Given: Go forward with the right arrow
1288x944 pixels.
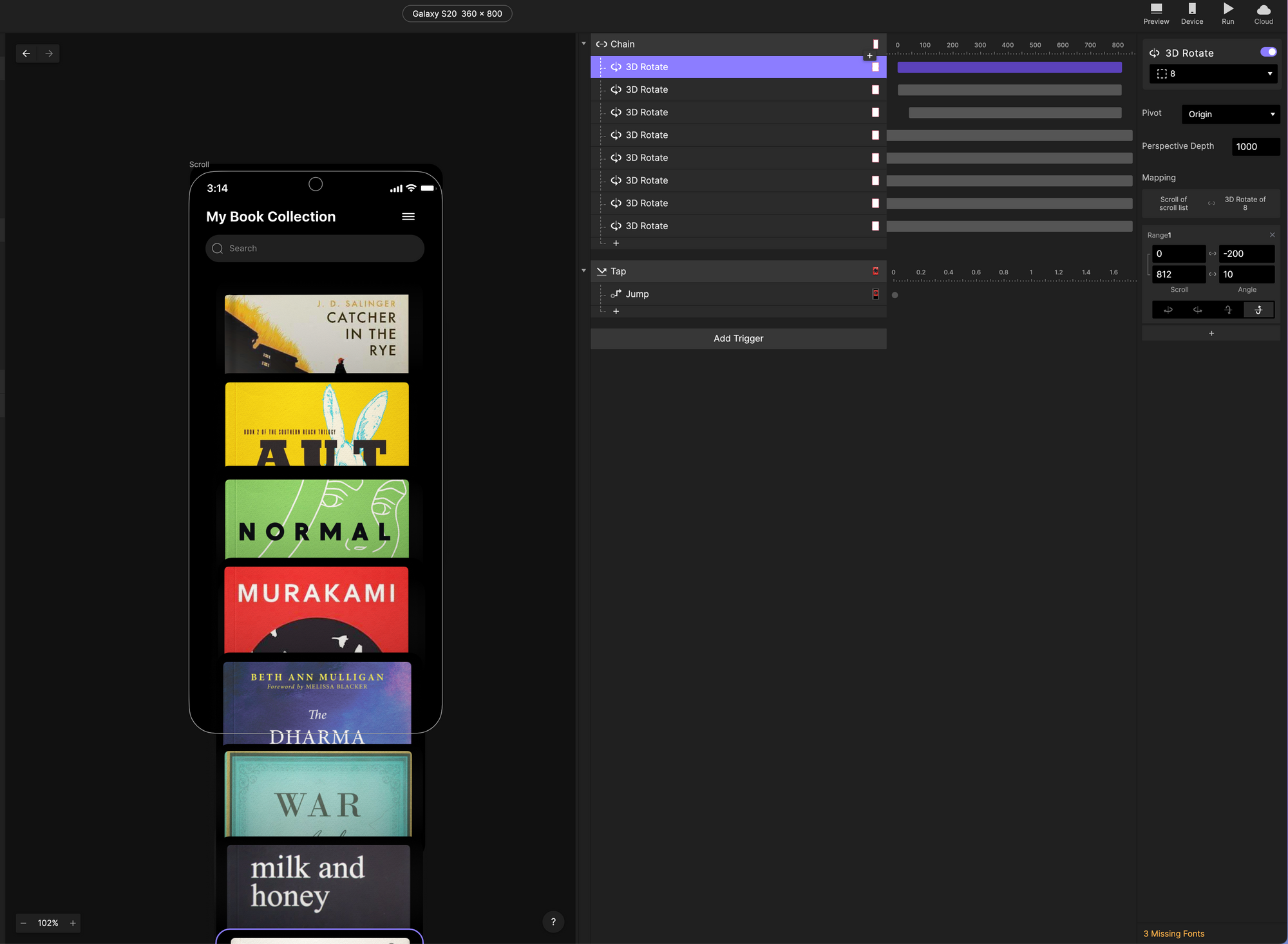Looking at the screenshot, I should pos(49,53).
